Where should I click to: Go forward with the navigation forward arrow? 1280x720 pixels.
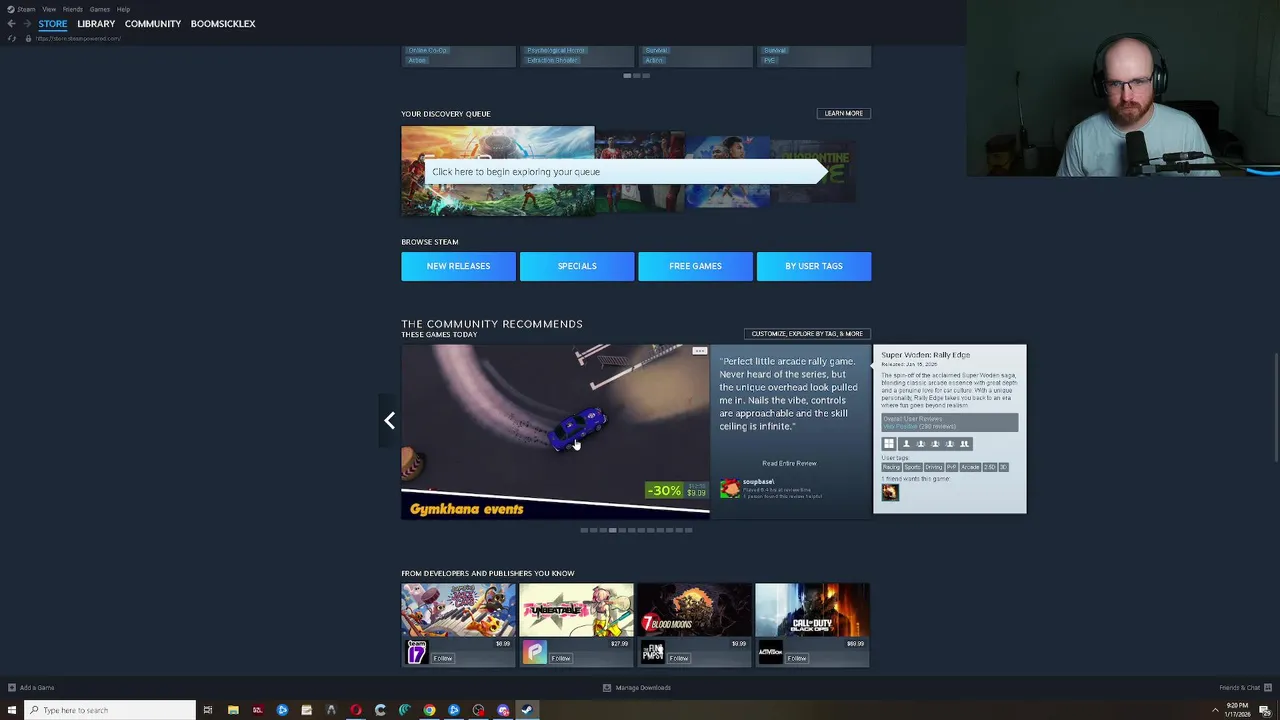(x=26, y=23)
